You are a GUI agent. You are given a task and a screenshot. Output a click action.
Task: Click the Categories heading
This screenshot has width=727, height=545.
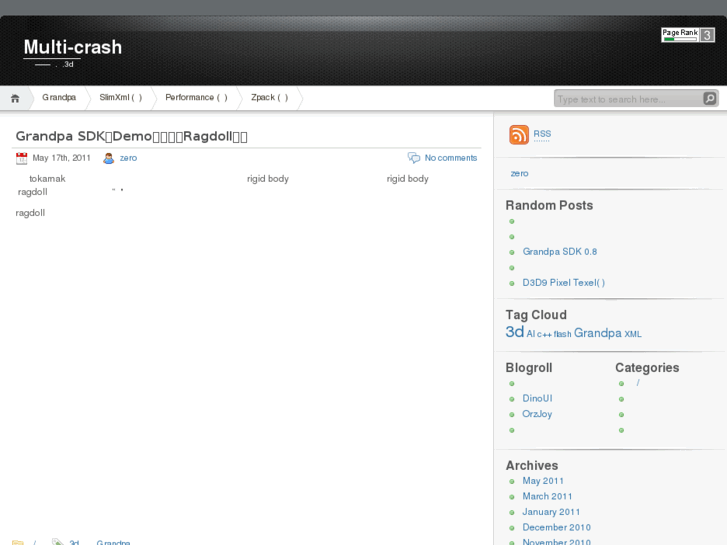coord(647,368)
